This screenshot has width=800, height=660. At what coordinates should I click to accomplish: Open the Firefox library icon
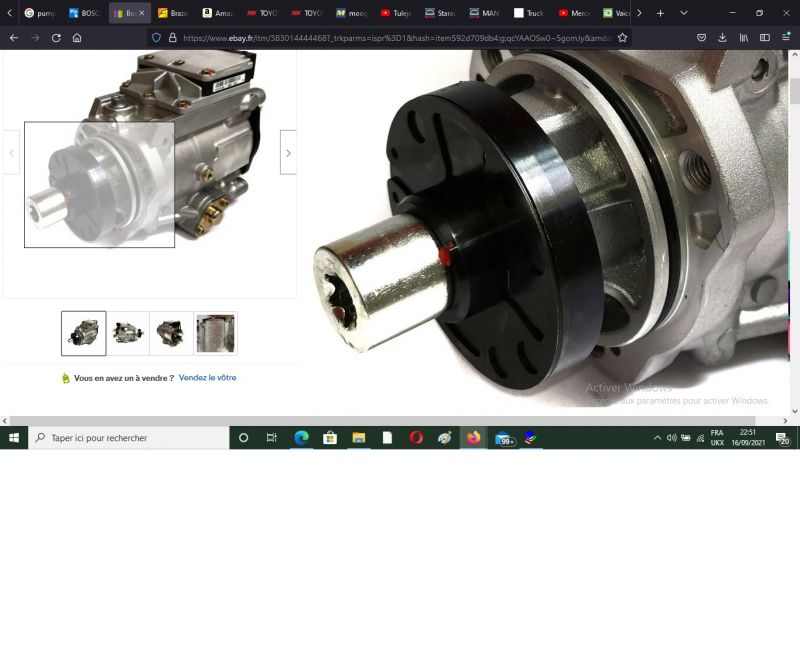[x=744, y=38]
